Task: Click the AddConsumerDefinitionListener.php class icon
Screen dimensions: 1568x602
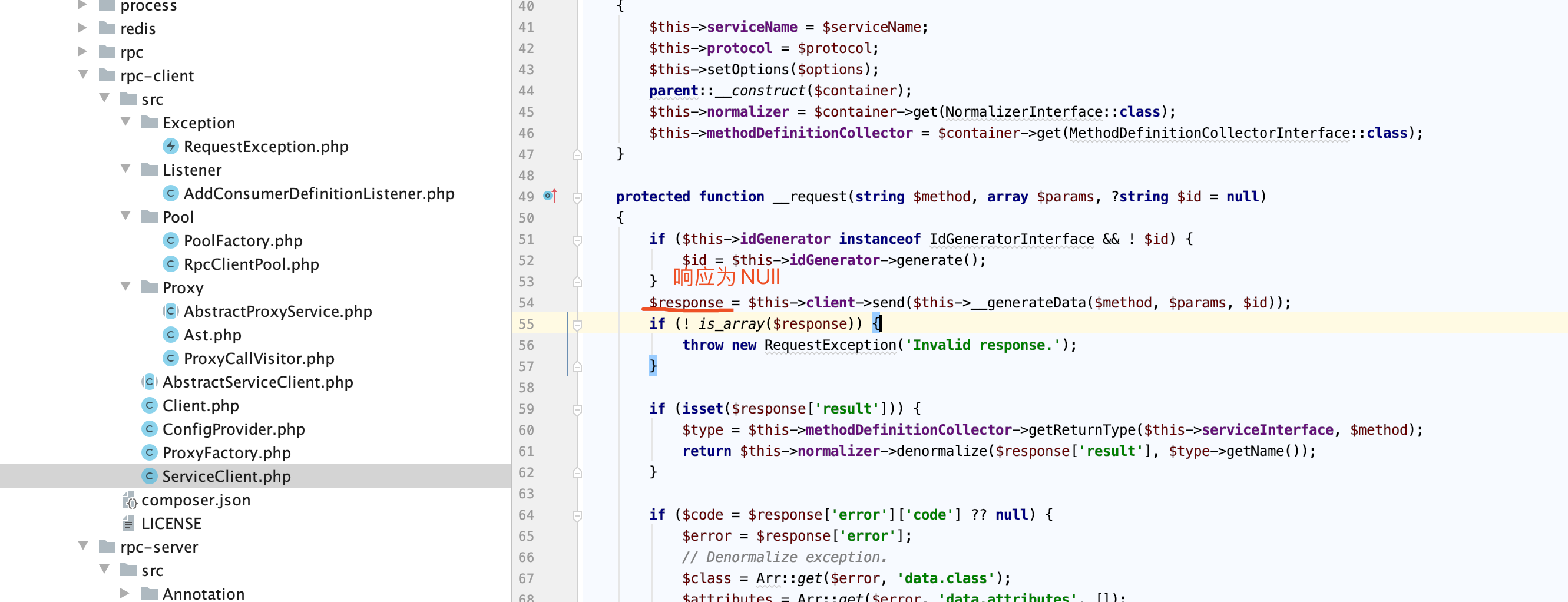Action: [x=170, y=193]
